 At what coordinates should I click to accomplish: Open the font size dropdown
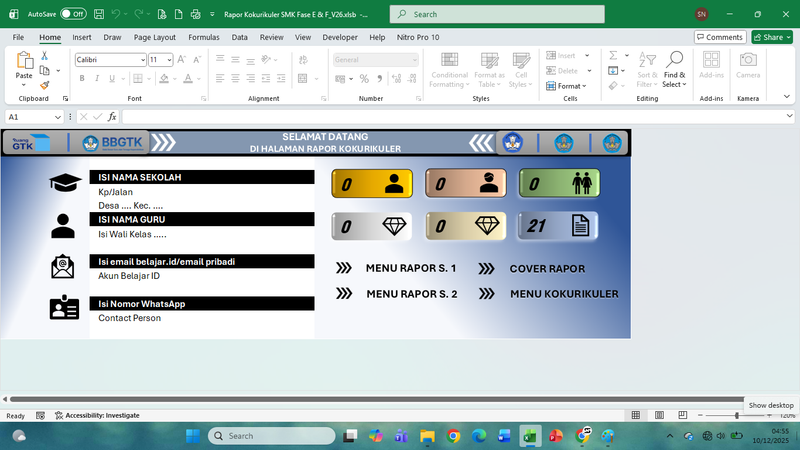pyautogui.click(x=169, y=60)
